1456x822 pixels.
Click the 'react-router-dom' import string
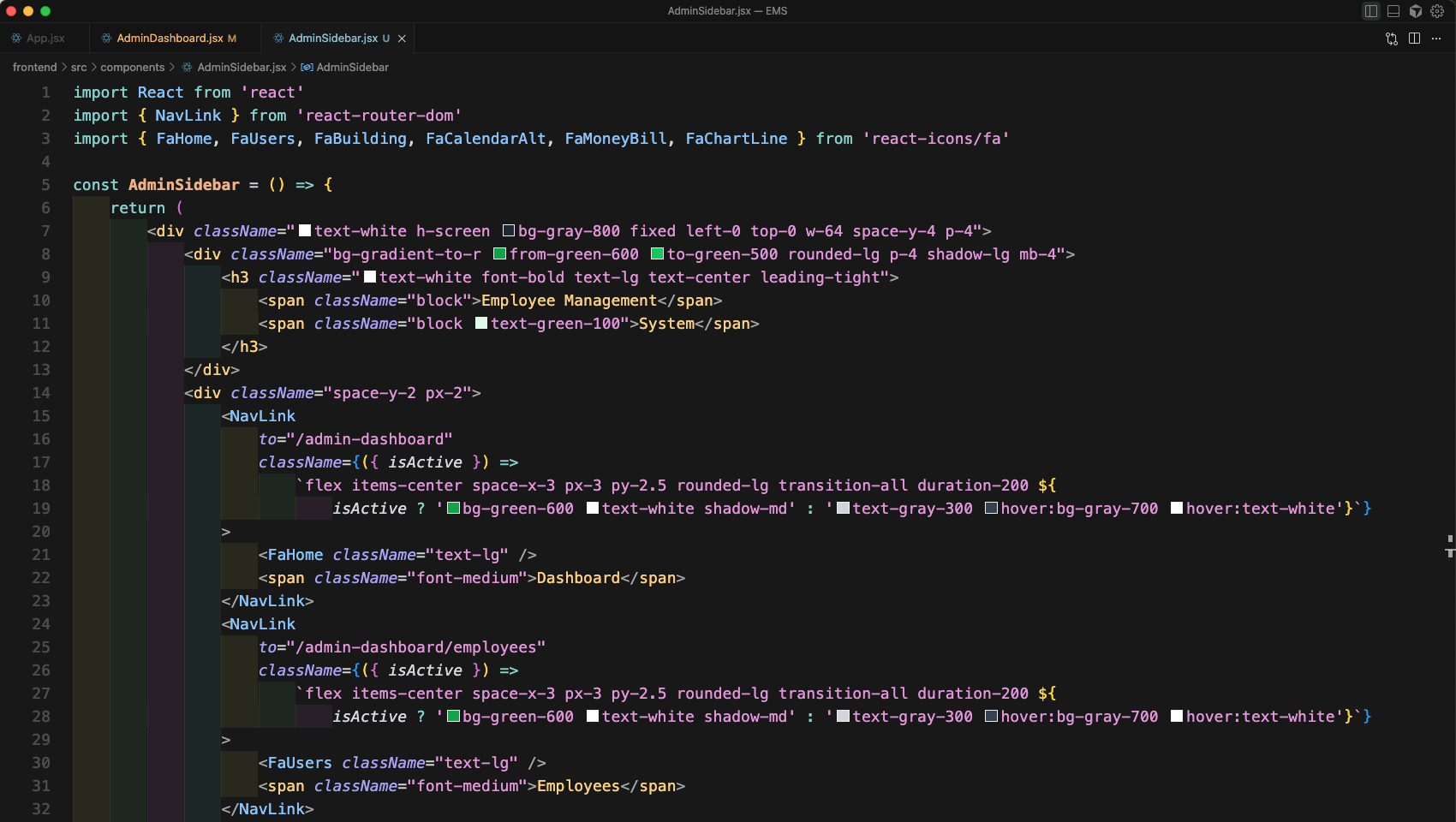[379, 116]
